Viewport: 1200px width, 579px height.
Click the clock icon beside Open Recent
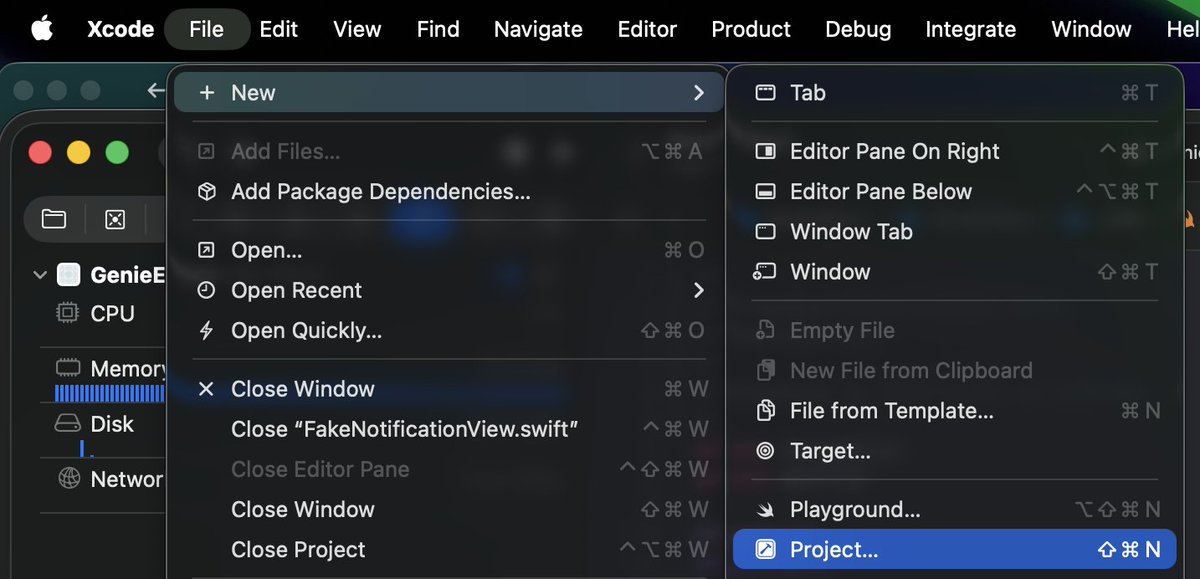point(206,290)
